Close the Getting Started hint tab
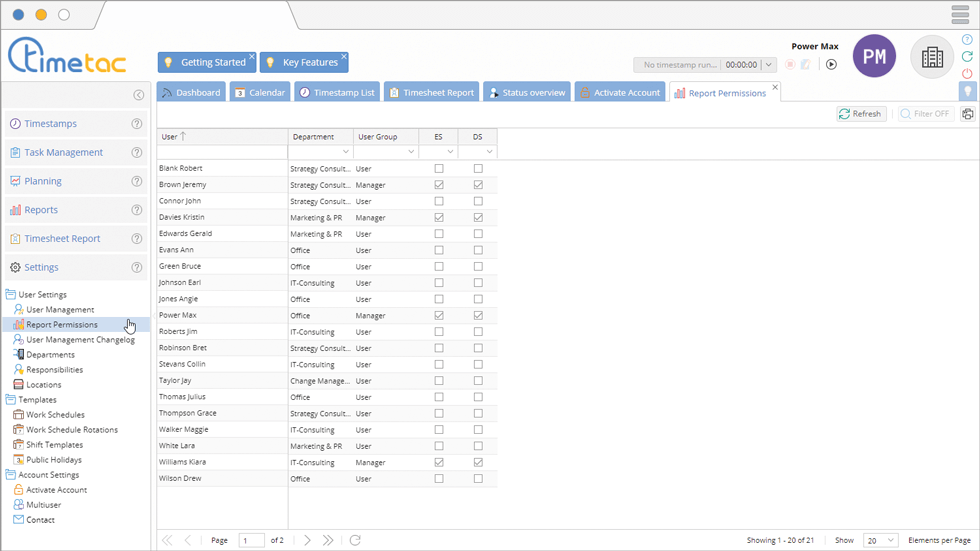The height and width of the screenshot is (551, 980). [252, 56]
